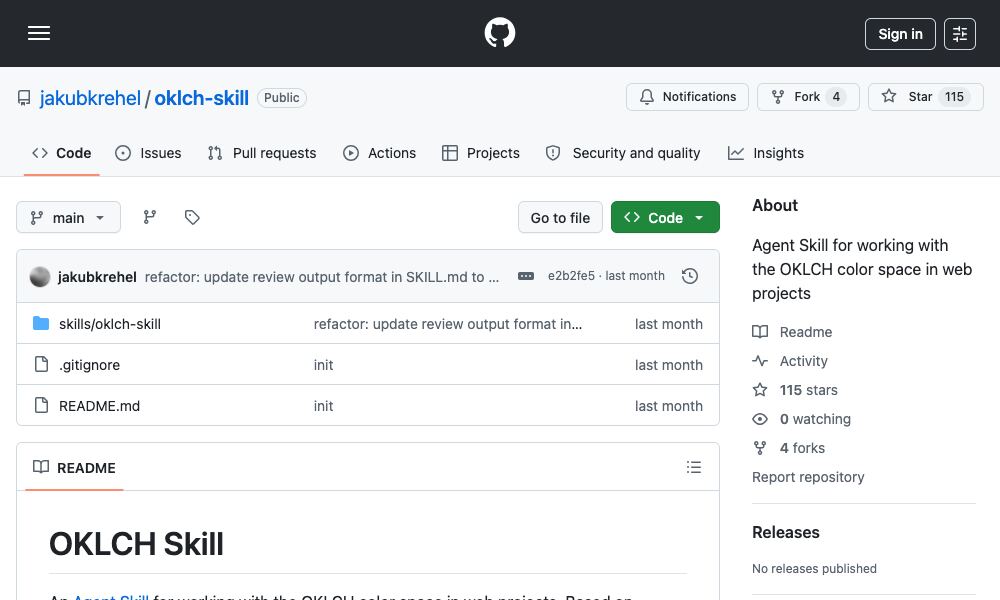Click the skills/oklch-skill folder icon
Image resolution: width=1000 pixels, height=600 pixels.
click(x=41, y=323)
